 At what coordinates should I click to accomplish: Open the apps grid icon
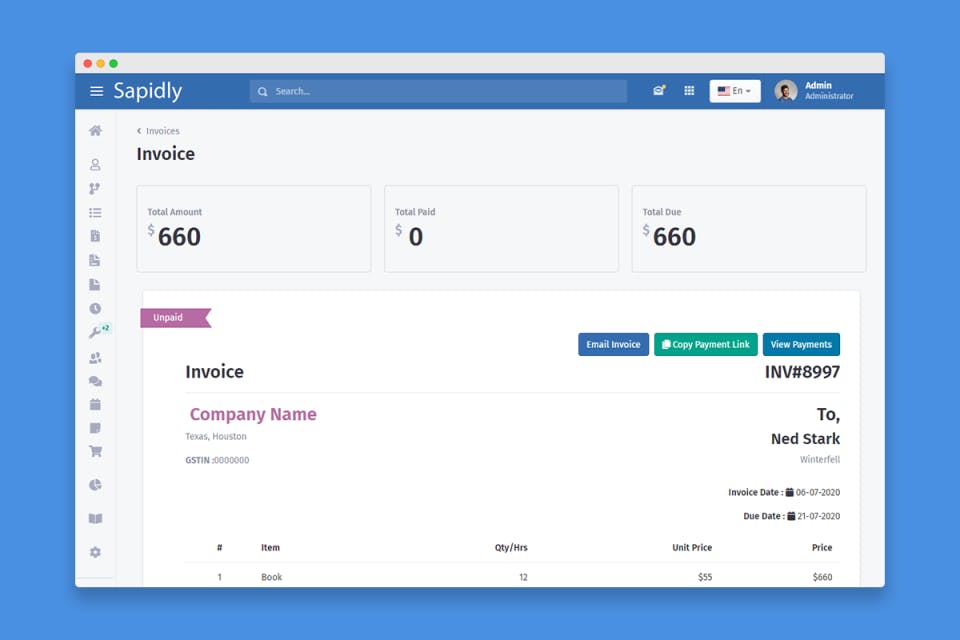(x=689, y=91)
